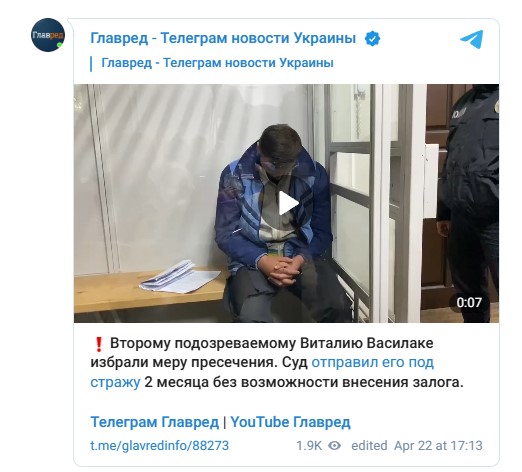Click the Главред channel avatar
Image resolution: width=522 pixels, height=472 pixels.
pos(48,35)
